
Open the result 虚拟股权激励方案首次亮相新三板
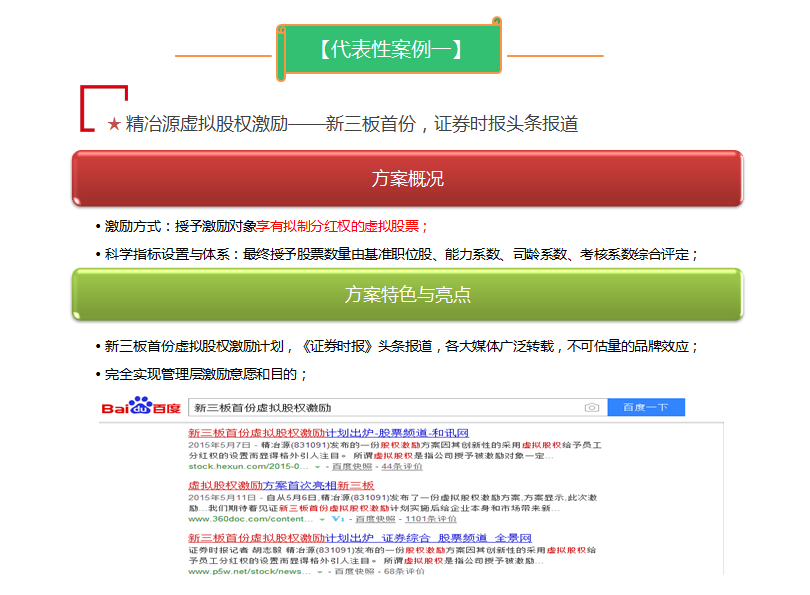(x=281, y=486)
